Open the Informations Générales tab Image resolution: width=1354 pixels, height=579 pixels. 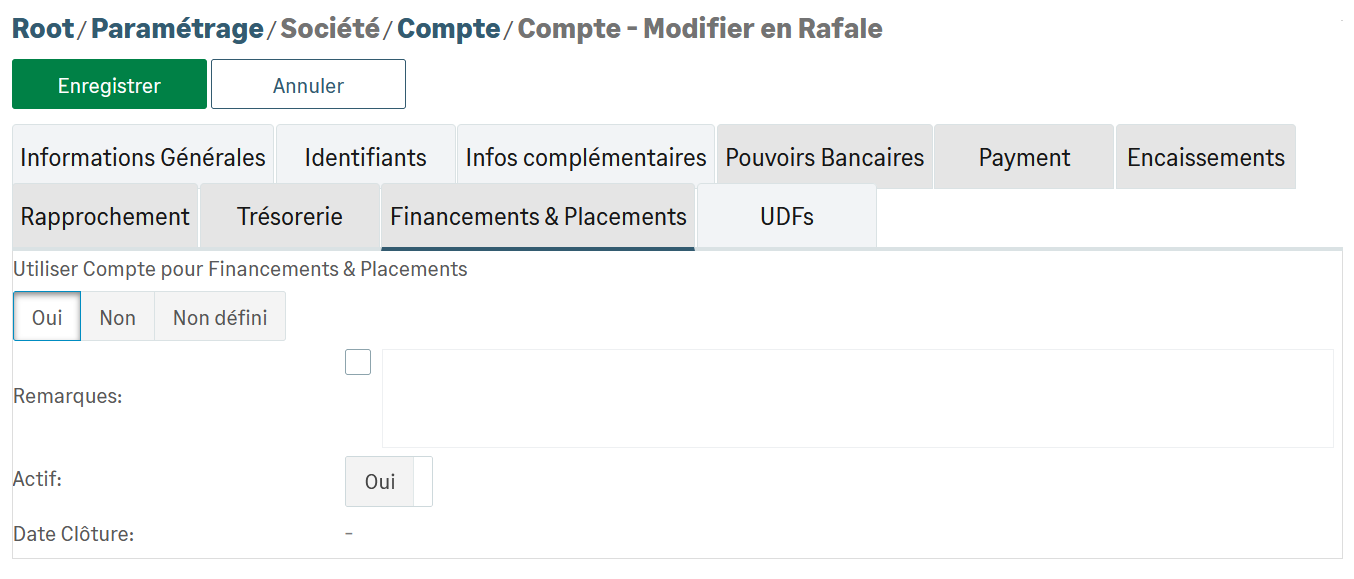[143, 157]
